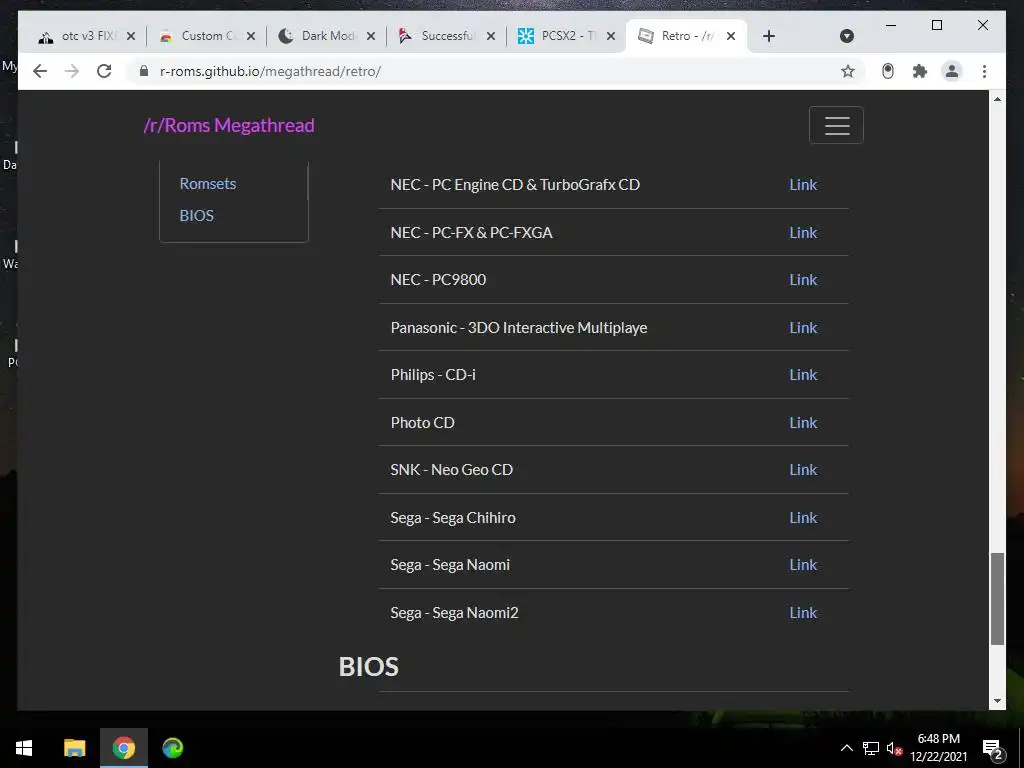View site lock security info
Viewport: 1024px width, 768px height.
pyautogui.click(x=144, y=71)
